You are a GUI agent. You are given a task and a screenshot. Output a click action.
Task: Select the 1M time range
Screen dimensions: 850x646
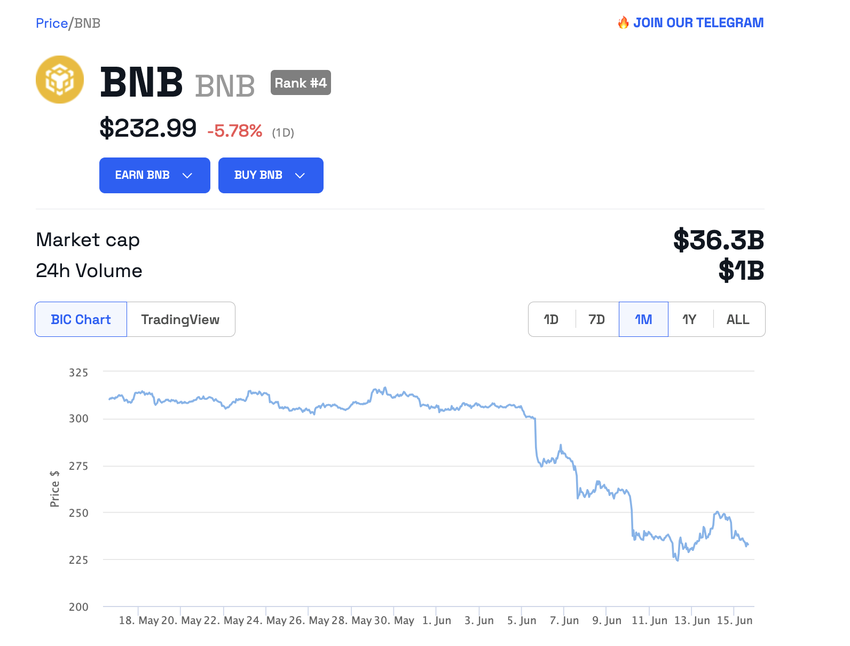coord(643,319)
